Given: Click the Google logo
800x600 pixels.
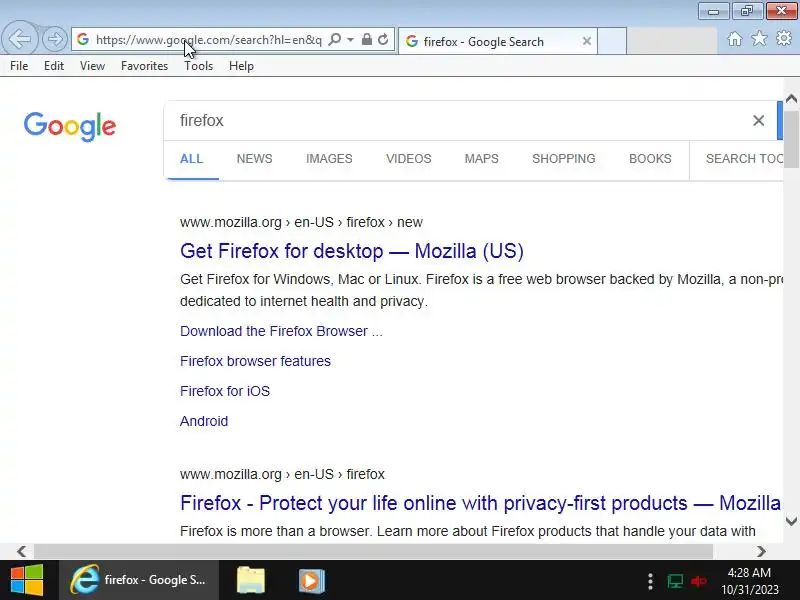Looking at the screenshot, I should [x=70, y=126].
